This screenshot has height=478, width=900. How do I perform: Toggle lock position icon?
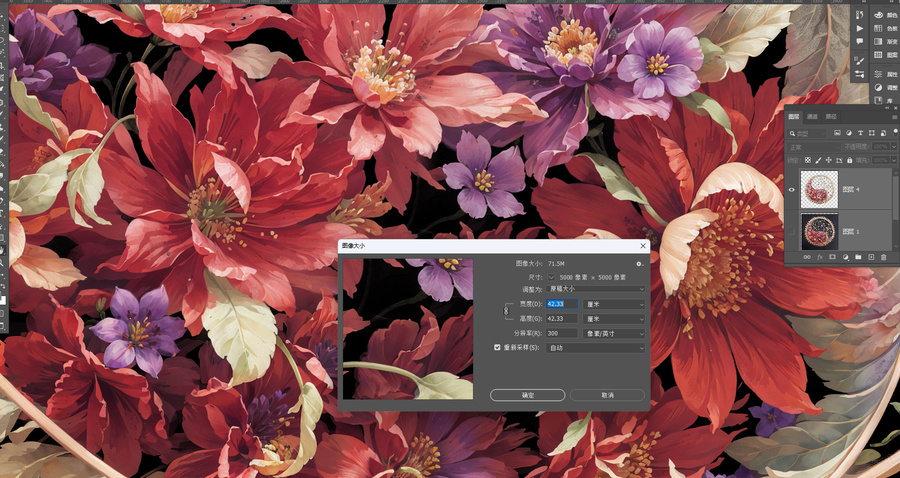[829, 161]
